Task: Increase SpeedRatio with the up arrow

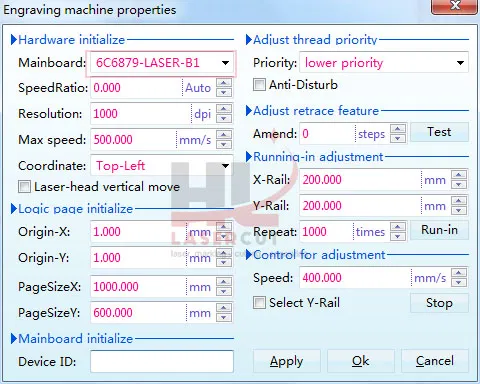Action: 224,83
